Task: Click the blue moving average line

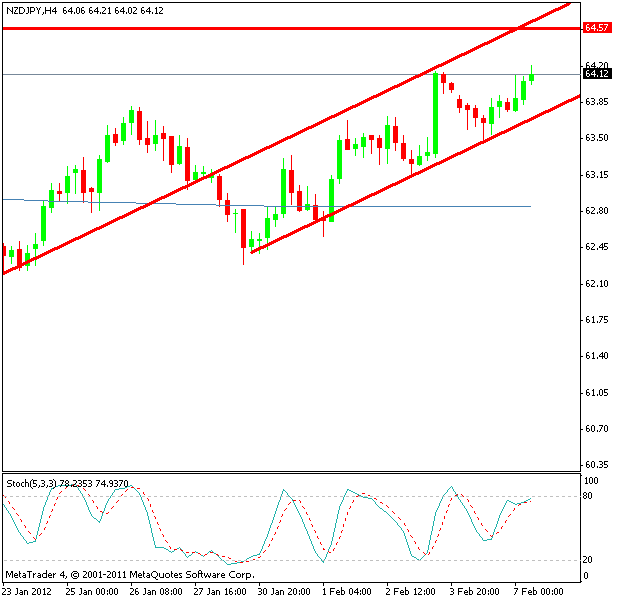Action: tap(267, 204)
